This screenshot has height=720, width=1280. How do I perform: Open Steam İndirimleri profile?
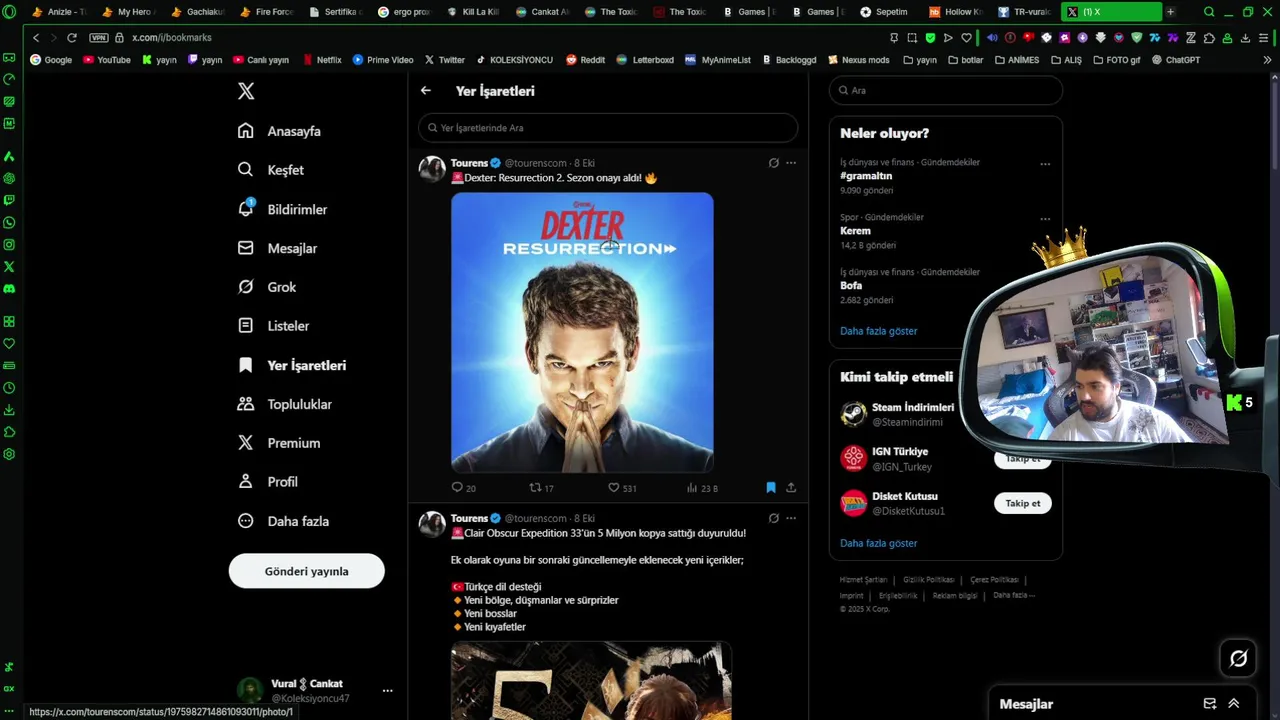[x=912, y=408]
